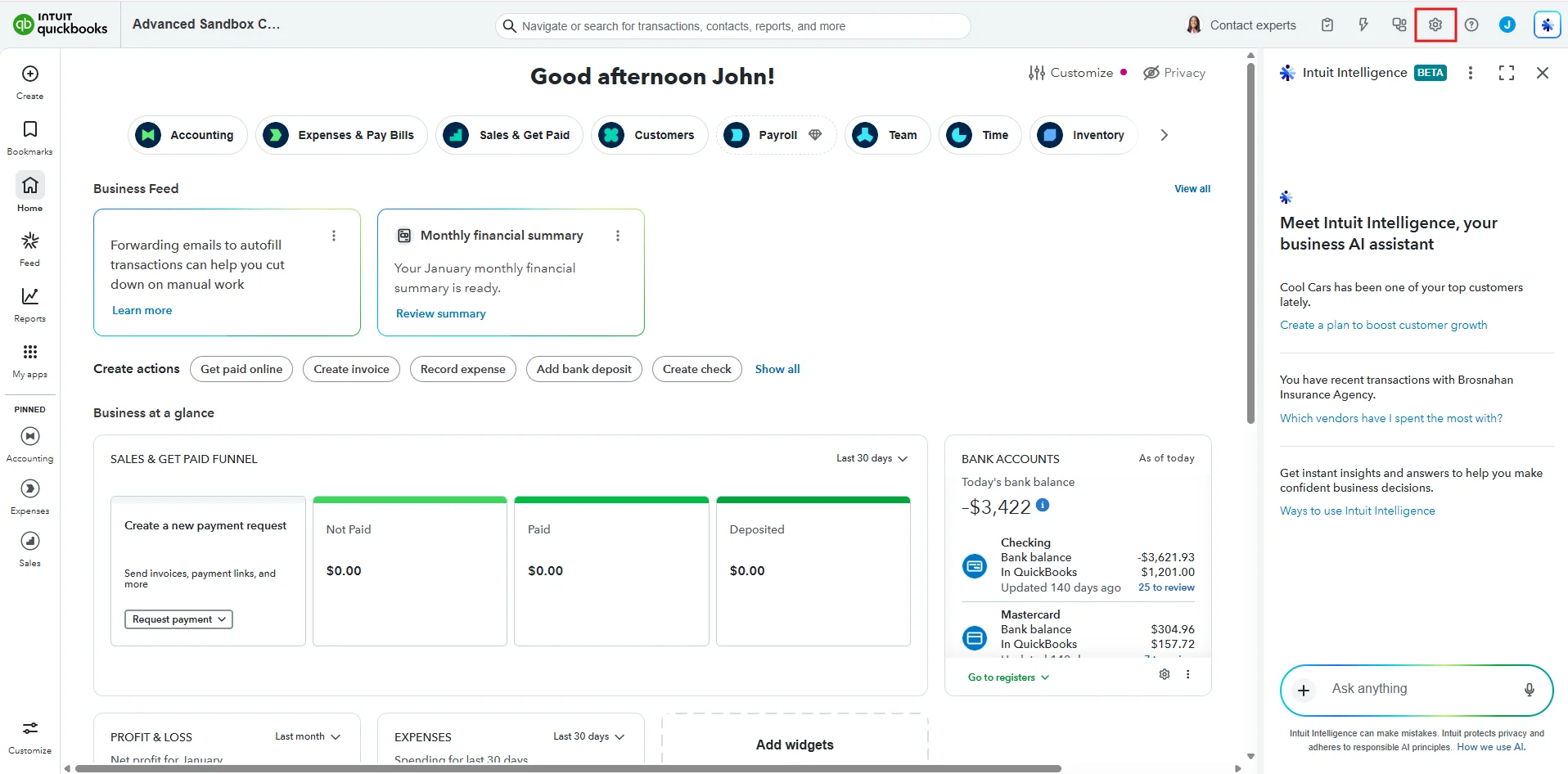The image size is (1568, 774).
Task: Expand the Request payment dropdown
Action: pyautogui.click(x=178, y=619)
